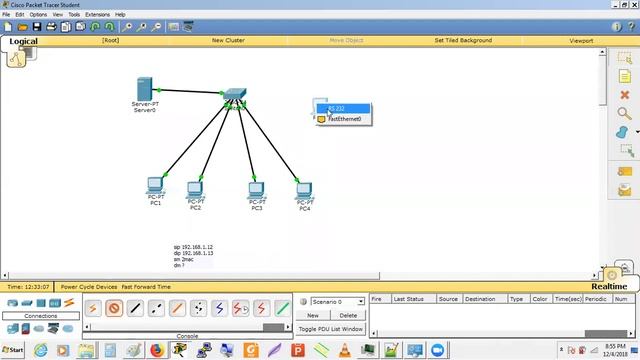Click scroll-left arrow in connections list
Screen dimensions: 640x360
point(87,327)
